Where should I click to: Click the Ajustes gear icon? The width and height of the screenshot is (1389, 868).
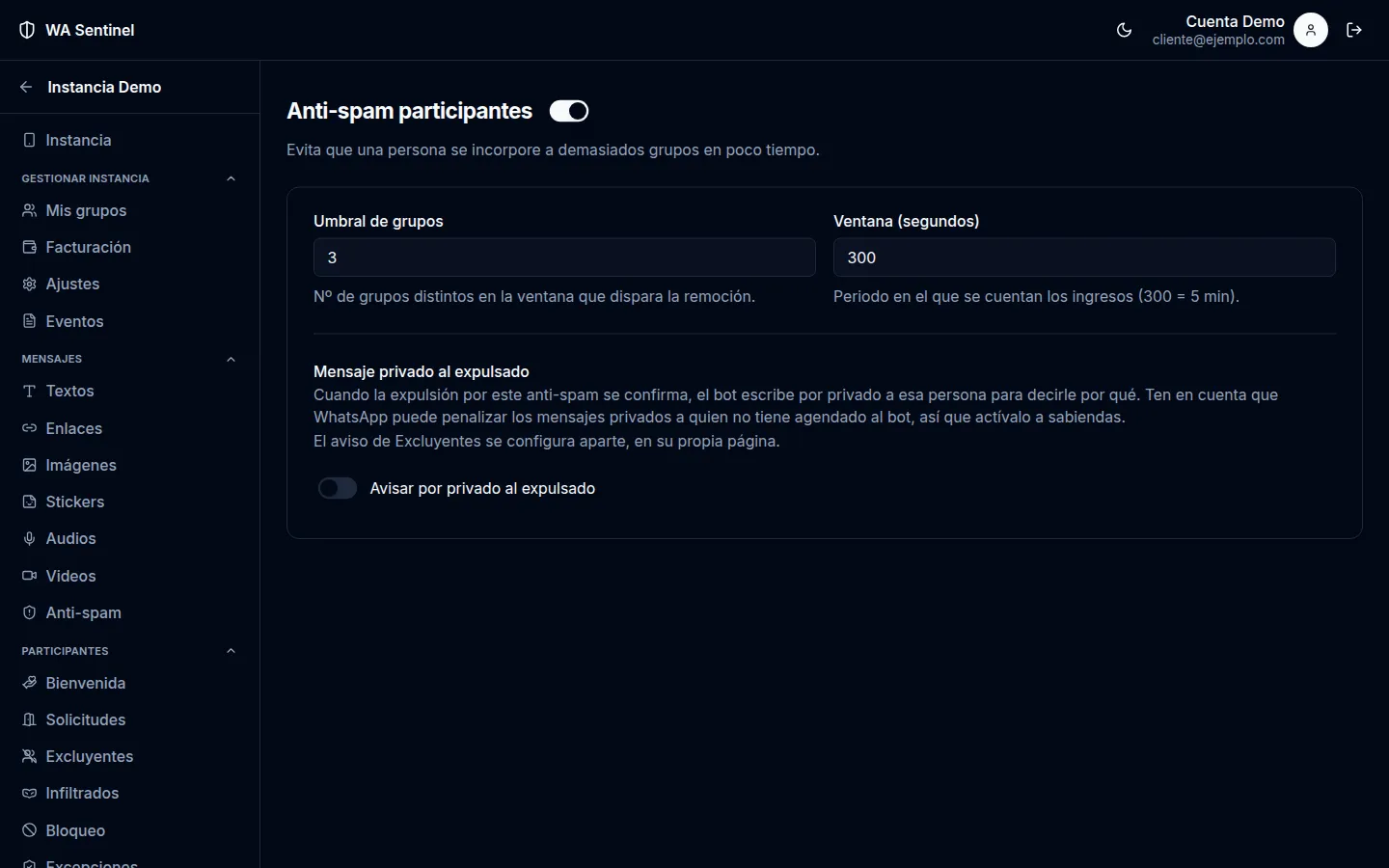29,284
